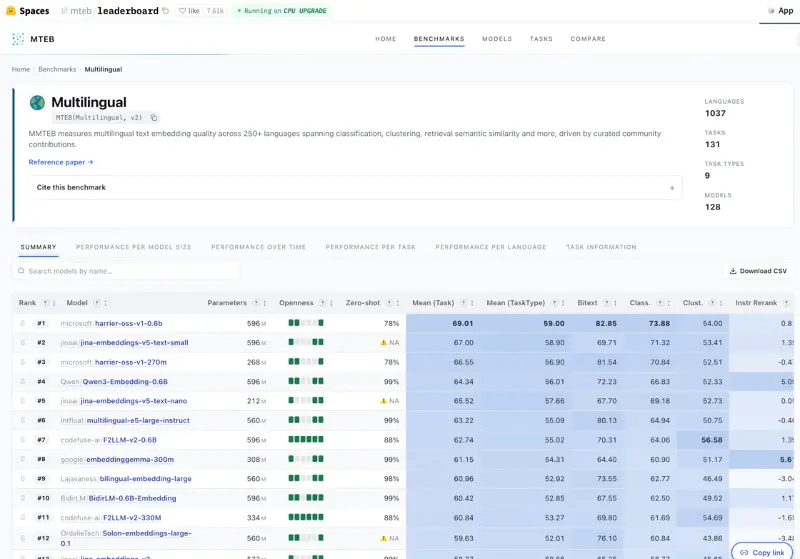Expand the Cite this benchmark section

click(x=356, y=188)
